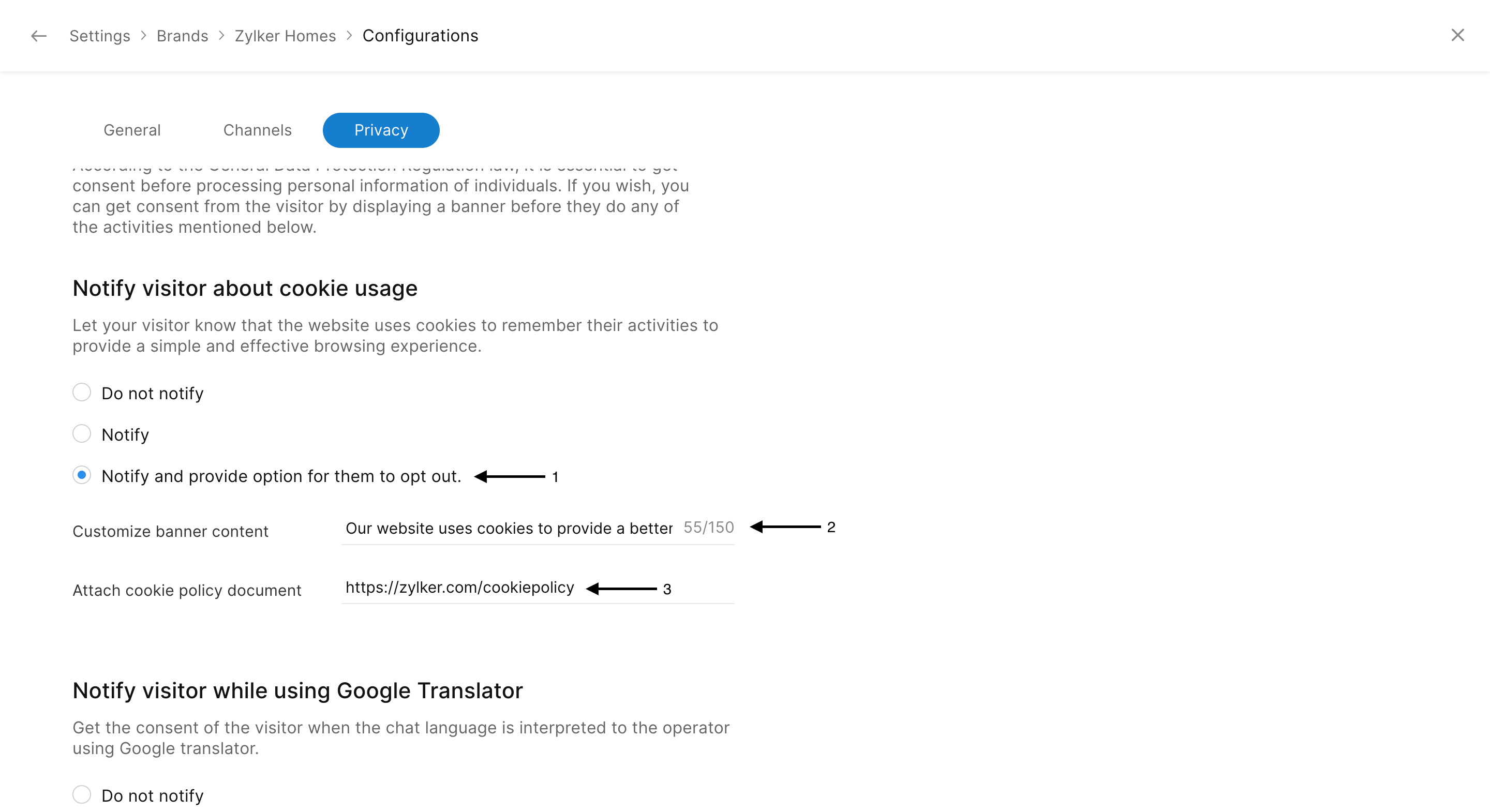This screenshot has width=1490, height=812.
Task: Click the banner content text field
Action: [509, 528]
